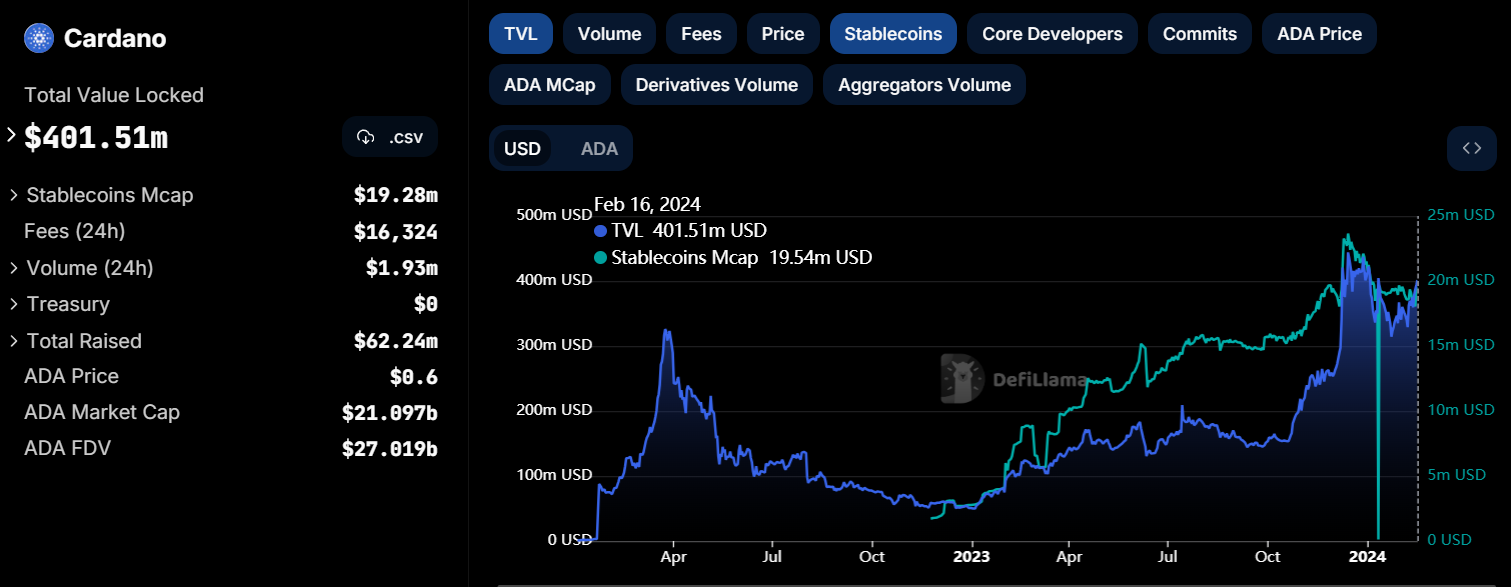Click the ADA Market Cap label
The height and width of the screenshot is (587, 1511).
pos(102,412)
